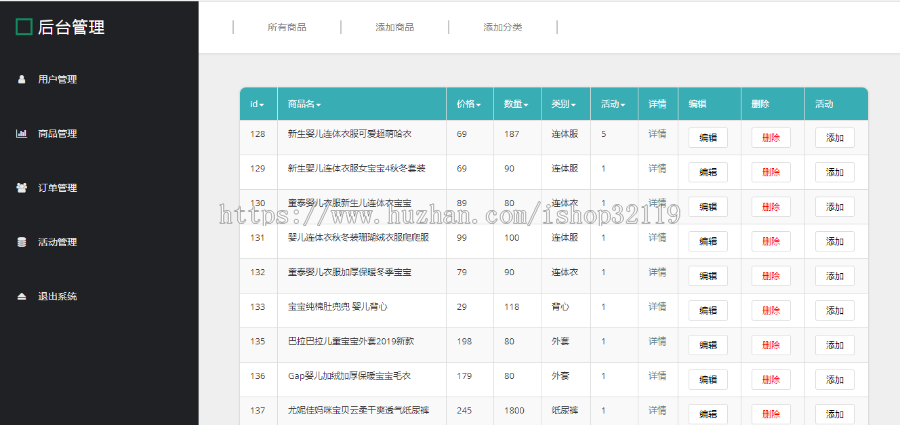Click product name Gap婴儿加绒加厚保暖宝宝毛衣
Image resolution: width=900 pixels, height=425 pixels.
pos(349,376)
